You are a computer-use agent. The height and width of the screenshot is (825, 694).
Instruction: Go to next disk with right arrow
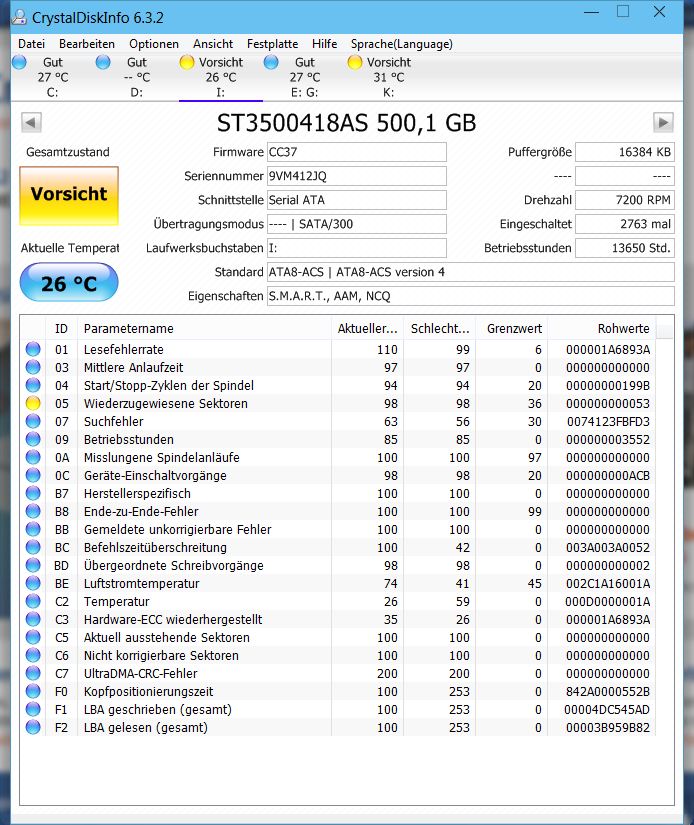(663, 123)
